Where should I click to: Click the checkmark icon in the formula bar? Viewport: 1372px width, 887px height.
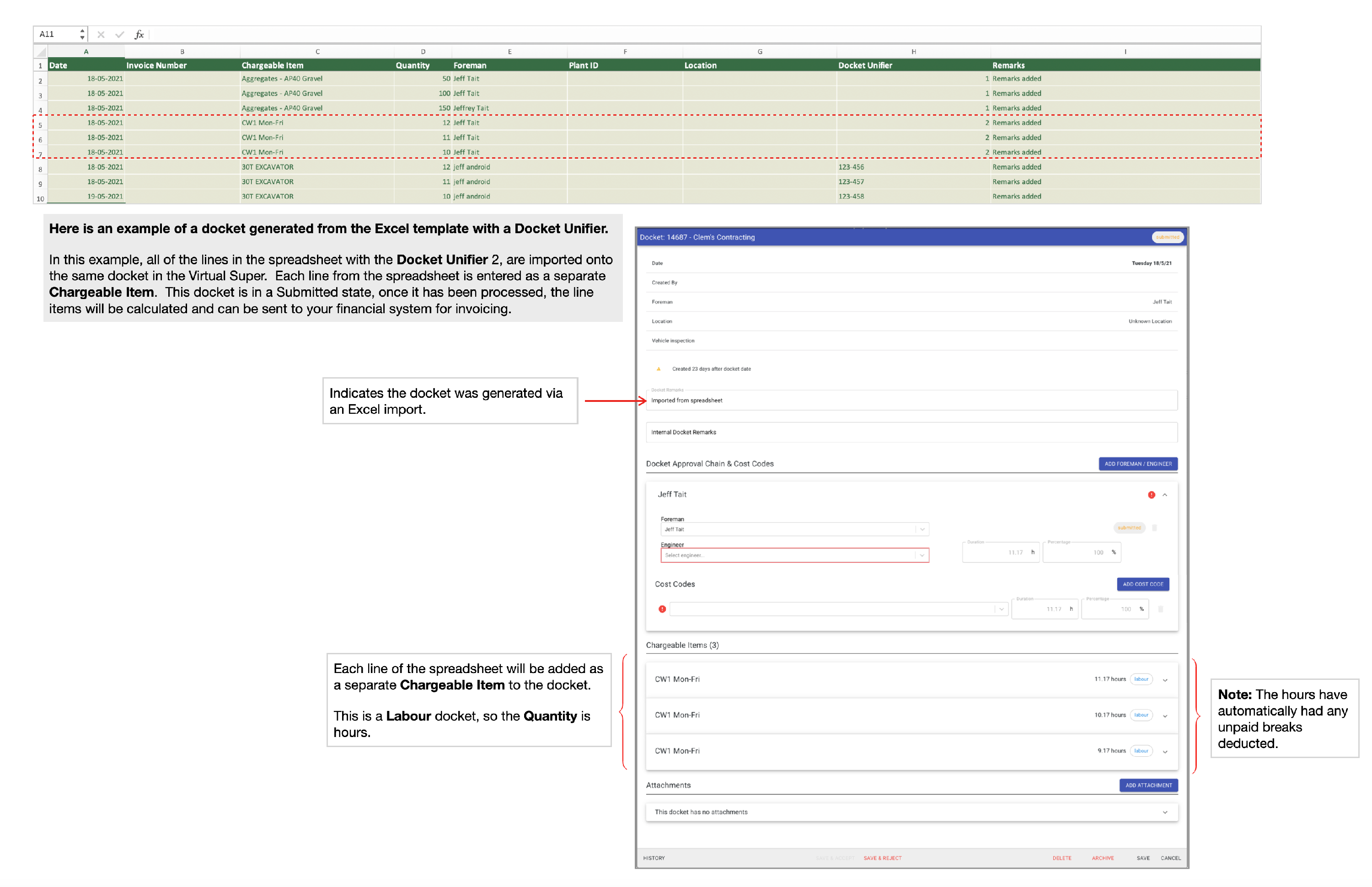[x=120, y=34]
